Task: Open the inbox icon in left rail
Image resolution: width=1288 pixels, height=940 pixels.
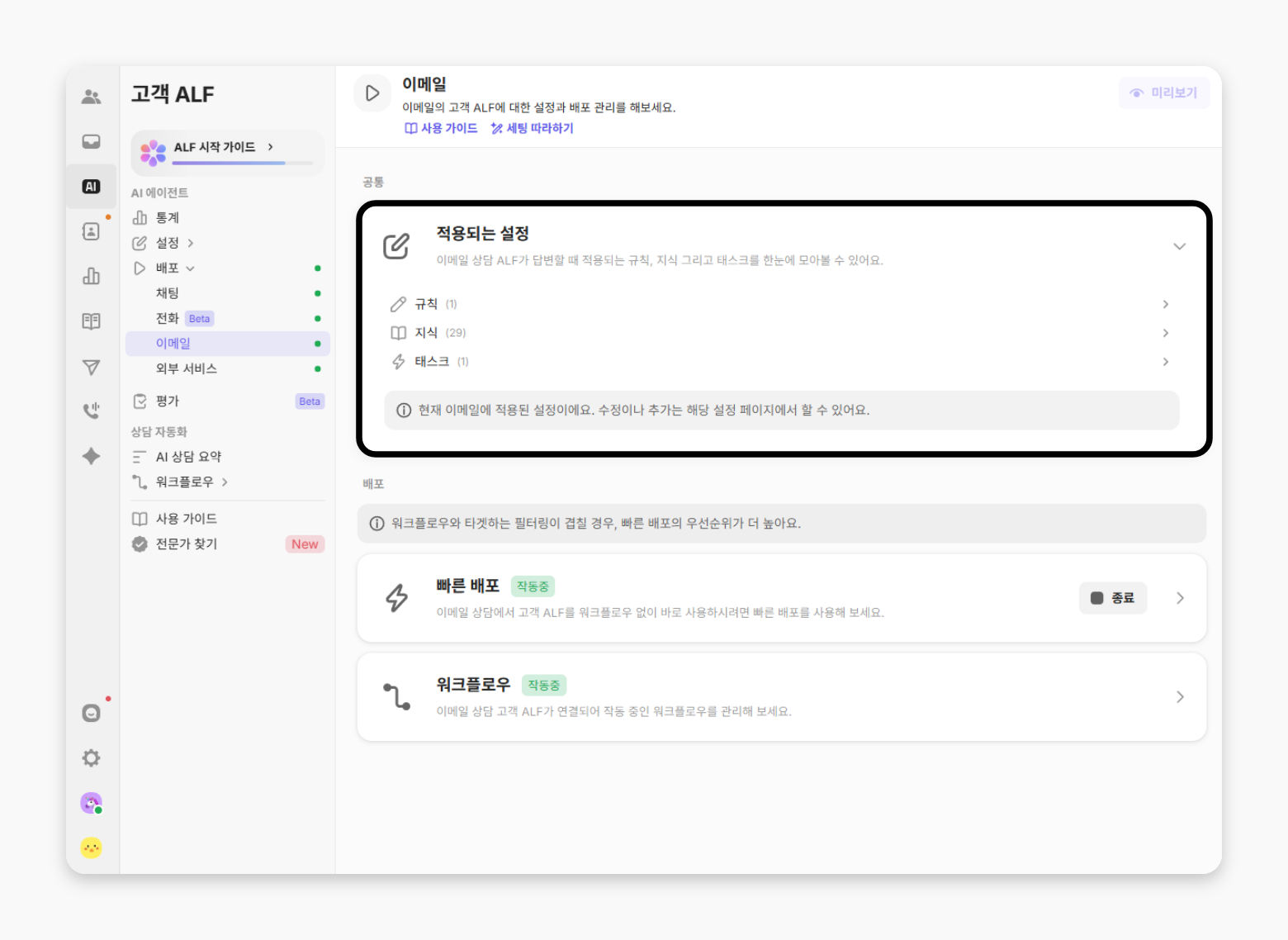Action: [92, 142]
